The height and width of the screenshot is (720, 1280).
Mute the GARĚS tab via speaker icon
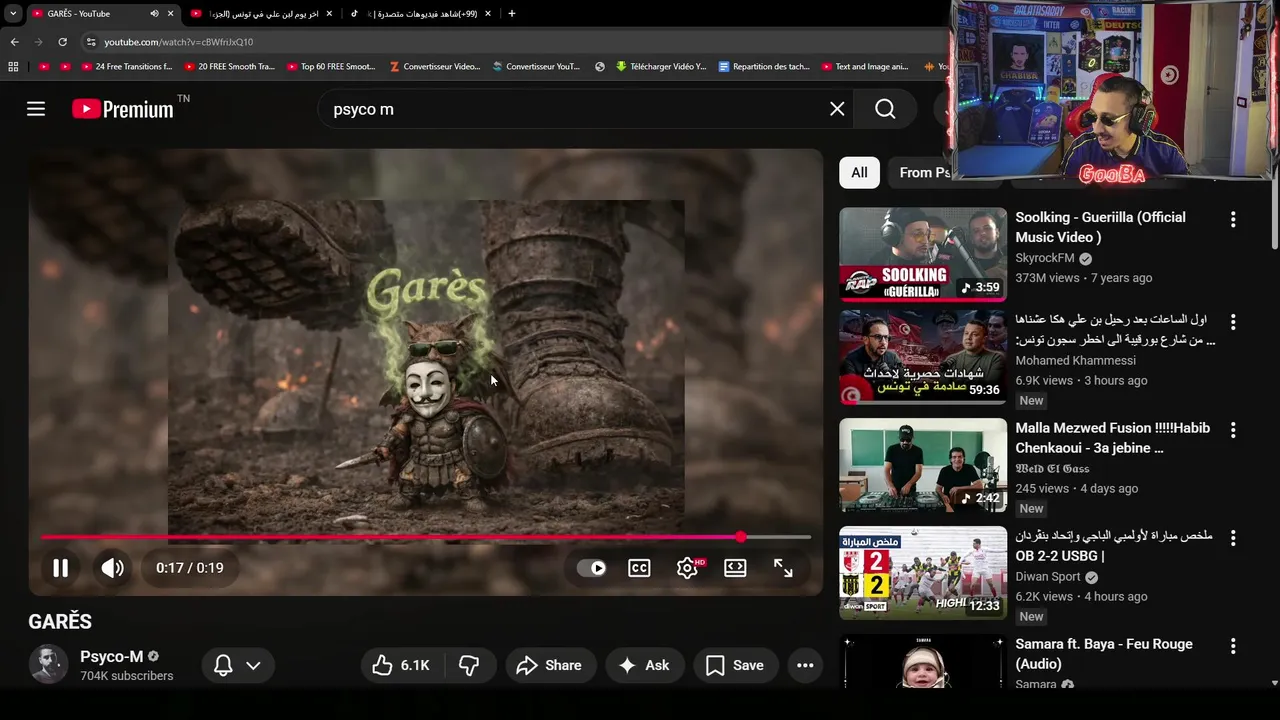154,14
